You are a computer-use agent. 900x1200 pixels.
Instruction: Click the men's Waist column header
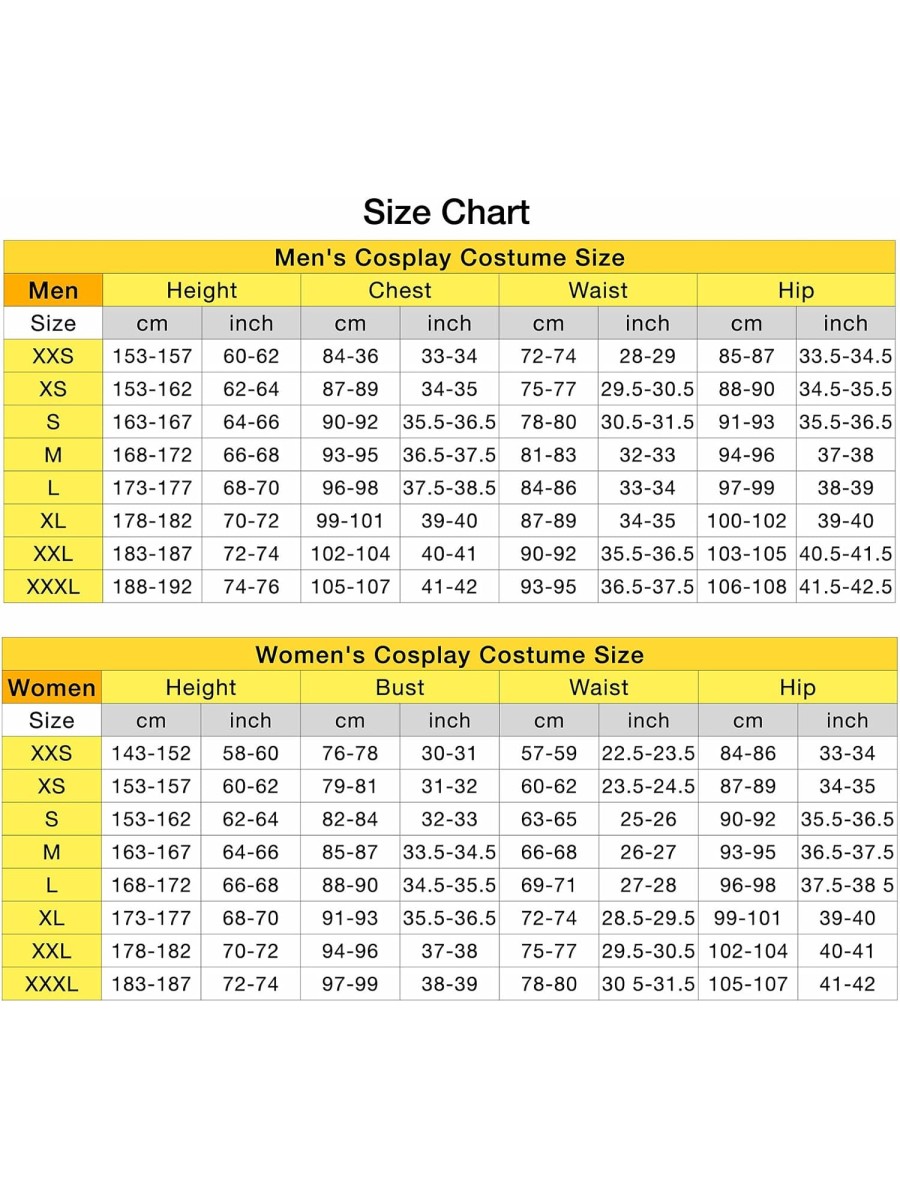click(598, 291)
